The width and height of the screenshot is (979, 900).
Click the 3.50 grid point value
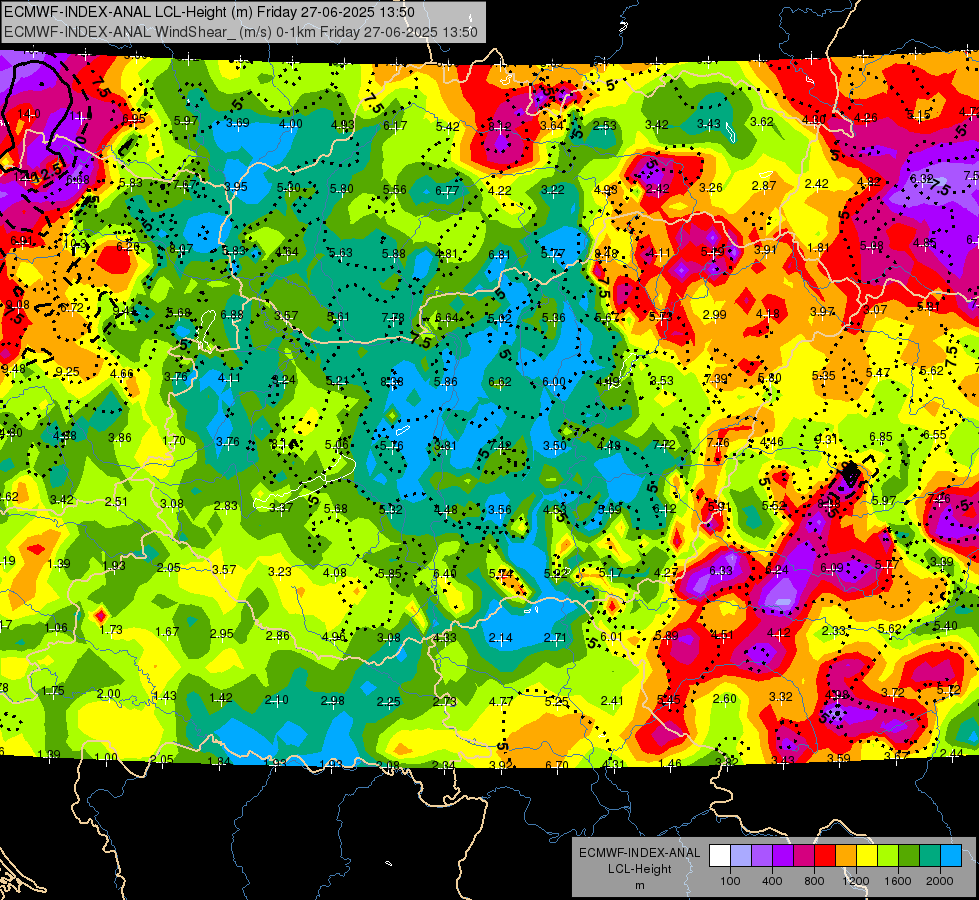pyautogui.click(x=554, y=445)
